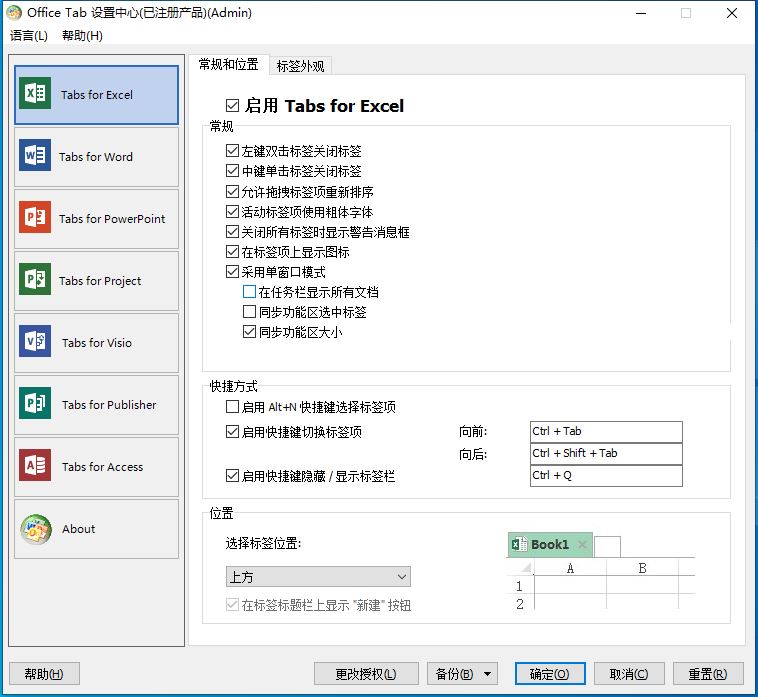Select the Project icon in sidebar

pyautogui.click(x=35, y=279)
